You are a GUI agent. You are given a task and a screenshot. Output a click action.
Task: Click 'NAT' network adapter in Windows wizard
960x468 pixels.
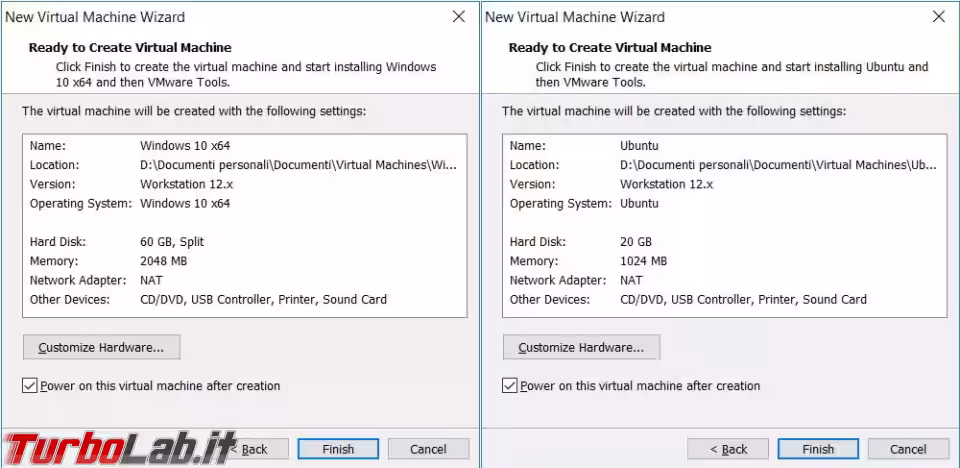[x=151, y=280]
